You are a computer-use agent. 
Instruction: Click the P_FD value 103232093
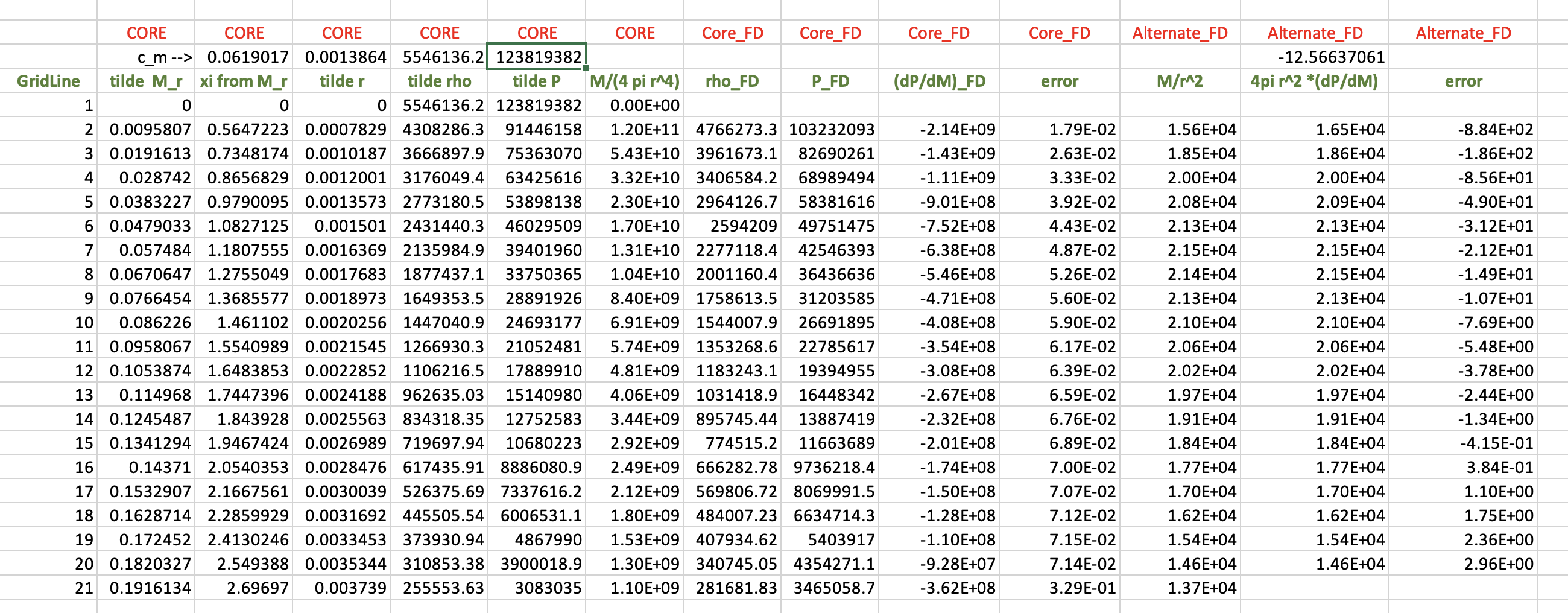832,130
